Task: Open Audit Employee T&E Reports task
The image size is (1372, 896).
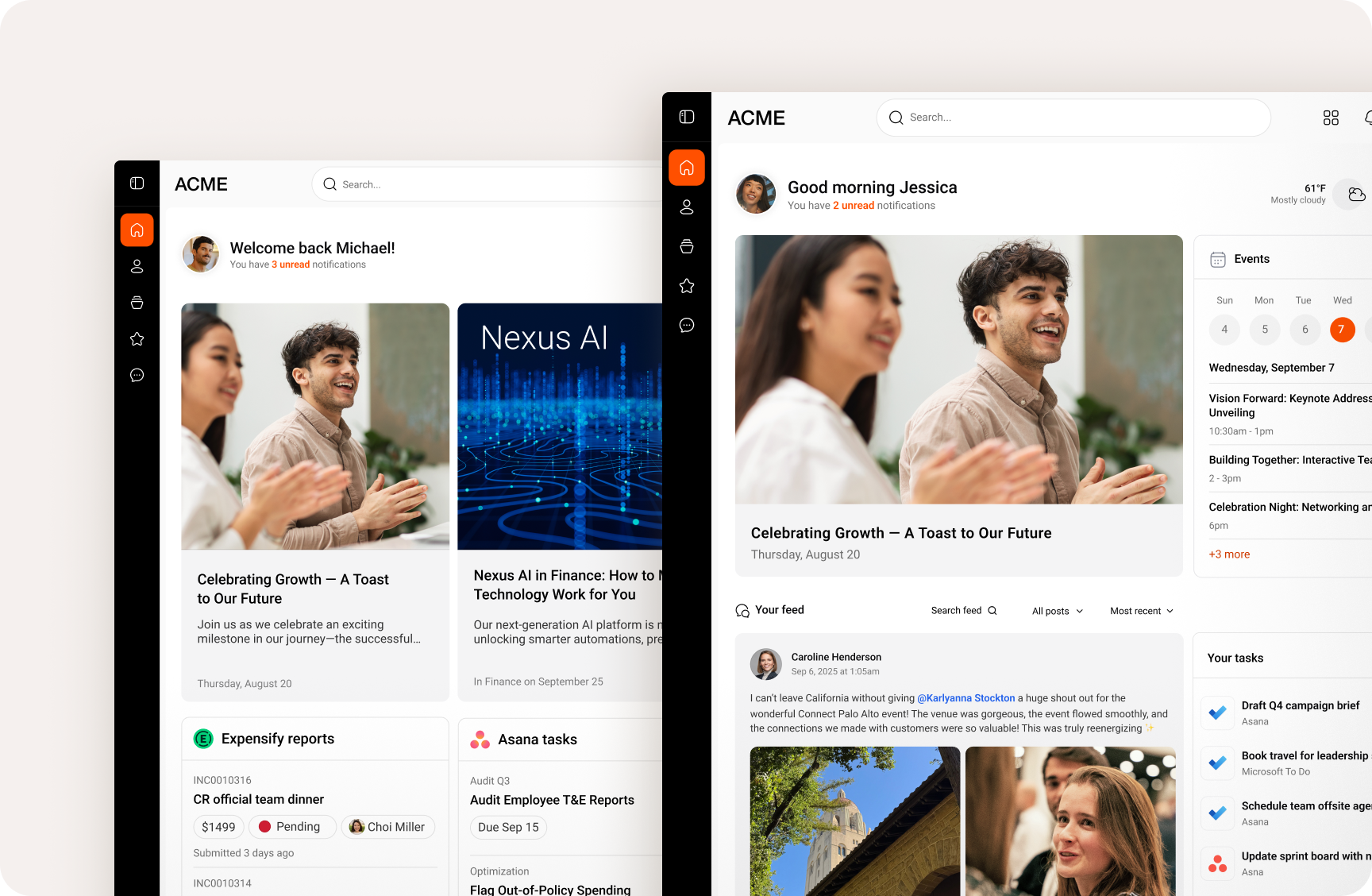Action: 552,800
